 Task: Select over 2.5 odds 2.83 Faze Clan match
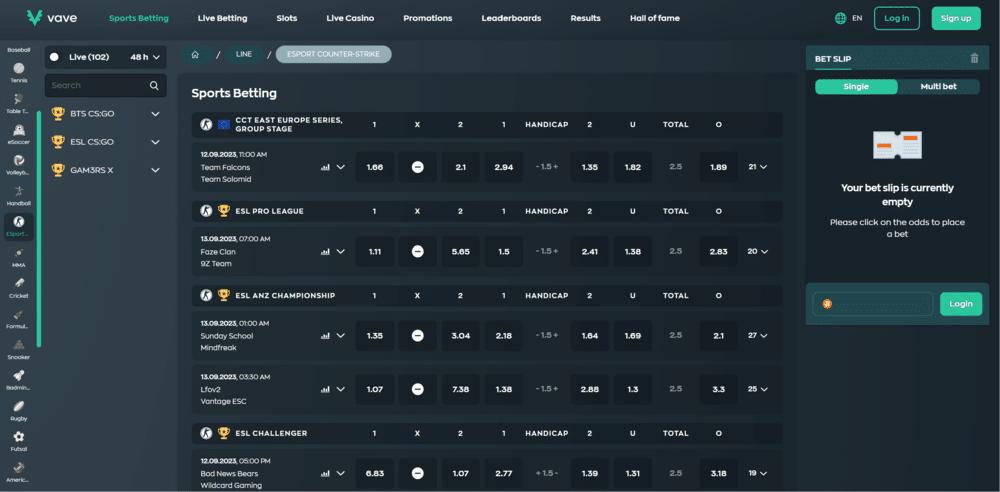tap(719, 251)
